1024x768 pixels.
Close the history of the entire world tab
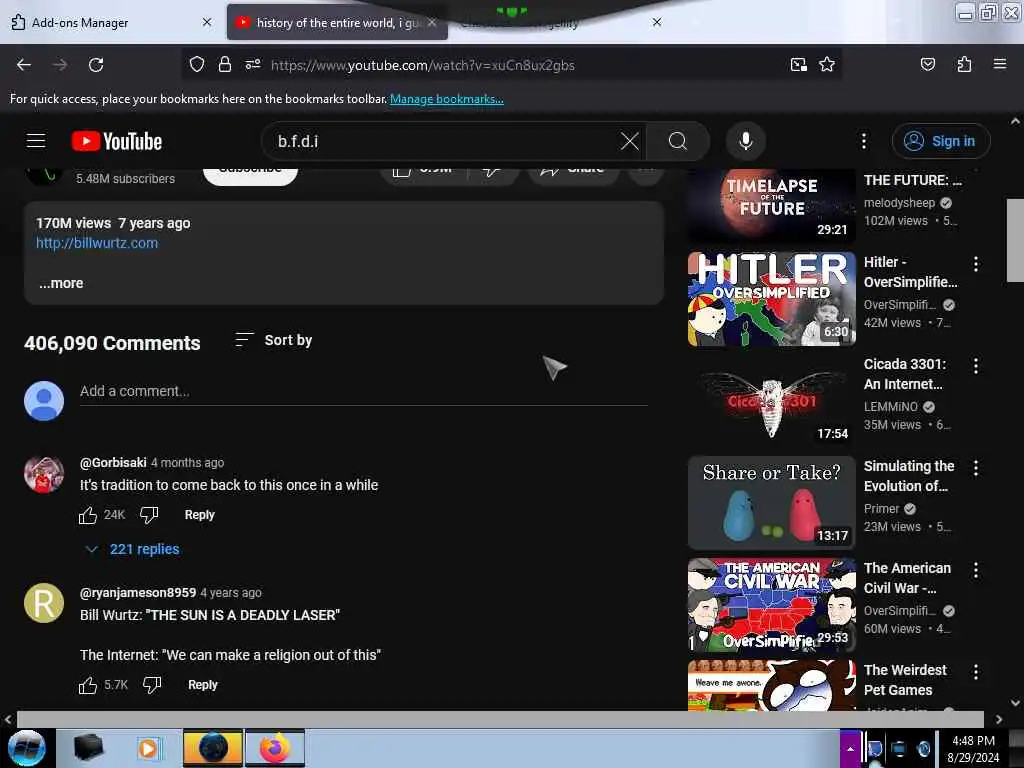432,22
